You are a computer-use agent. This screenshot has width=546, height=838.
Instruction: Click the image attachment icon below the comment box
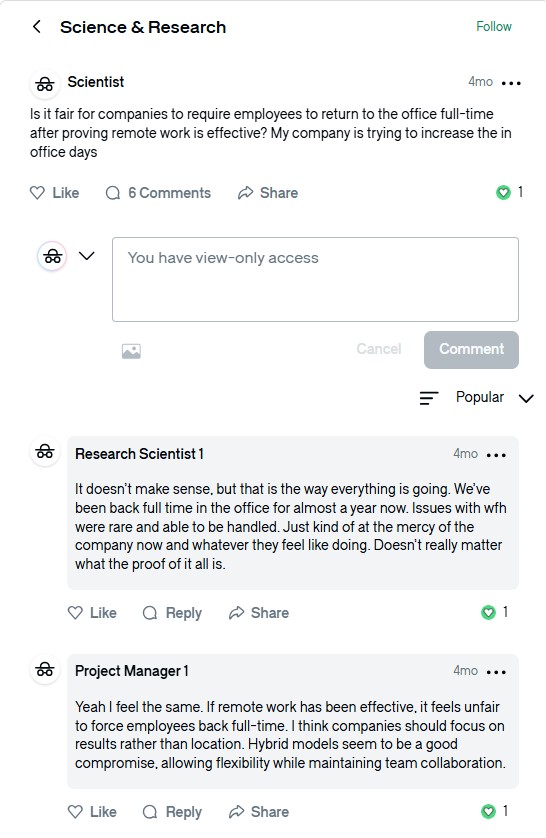[x=131, y=351]
